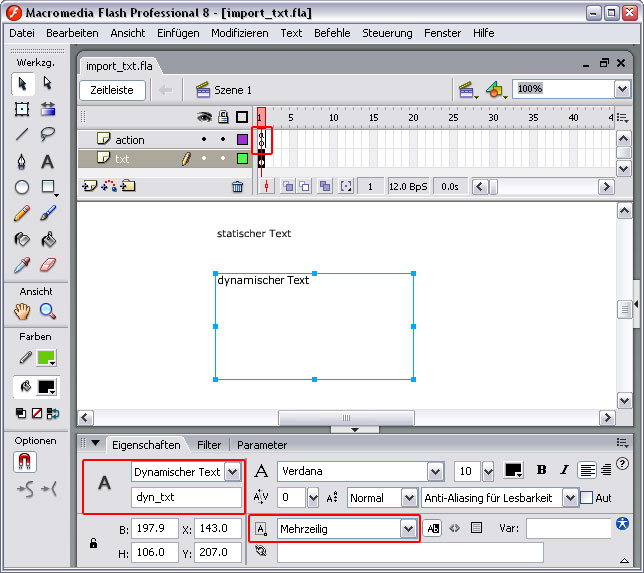Select the Rectangle tool

(x=48, y=187)
